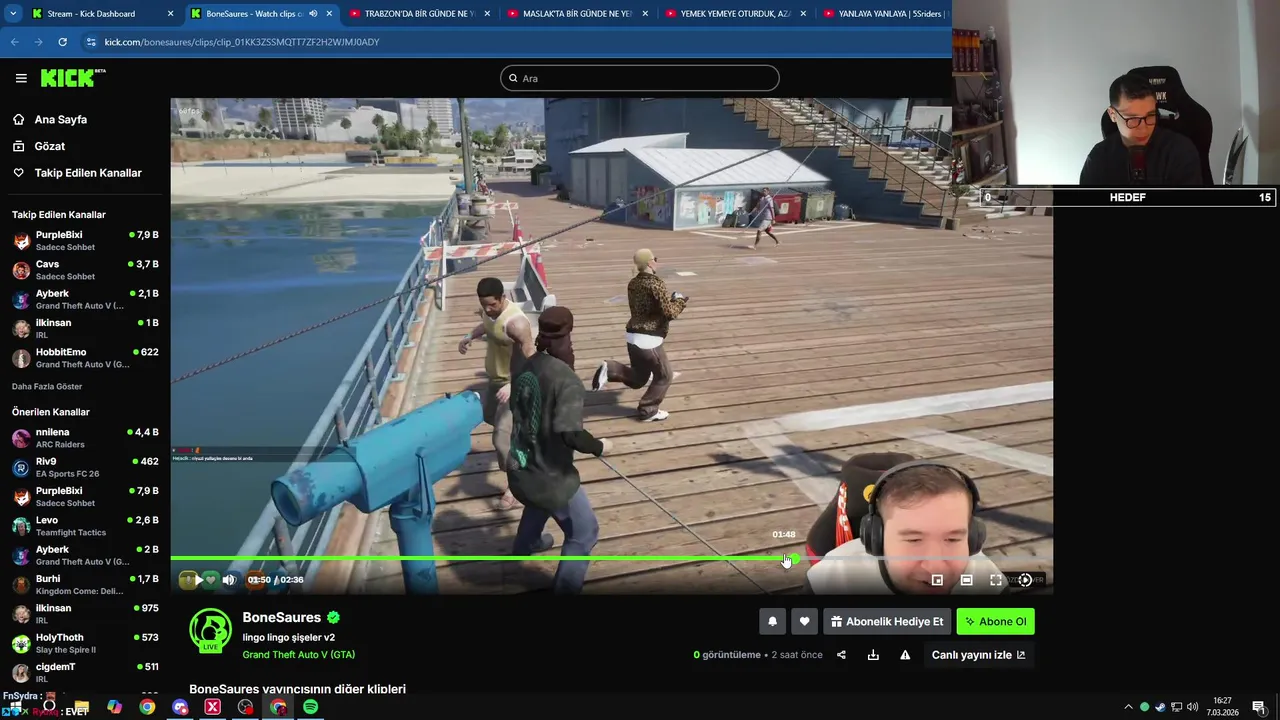Switch to MASLAK'TA BİR GÜNDE tab
The width and height of the screenshot is (1280, 720).
(577, 14)
